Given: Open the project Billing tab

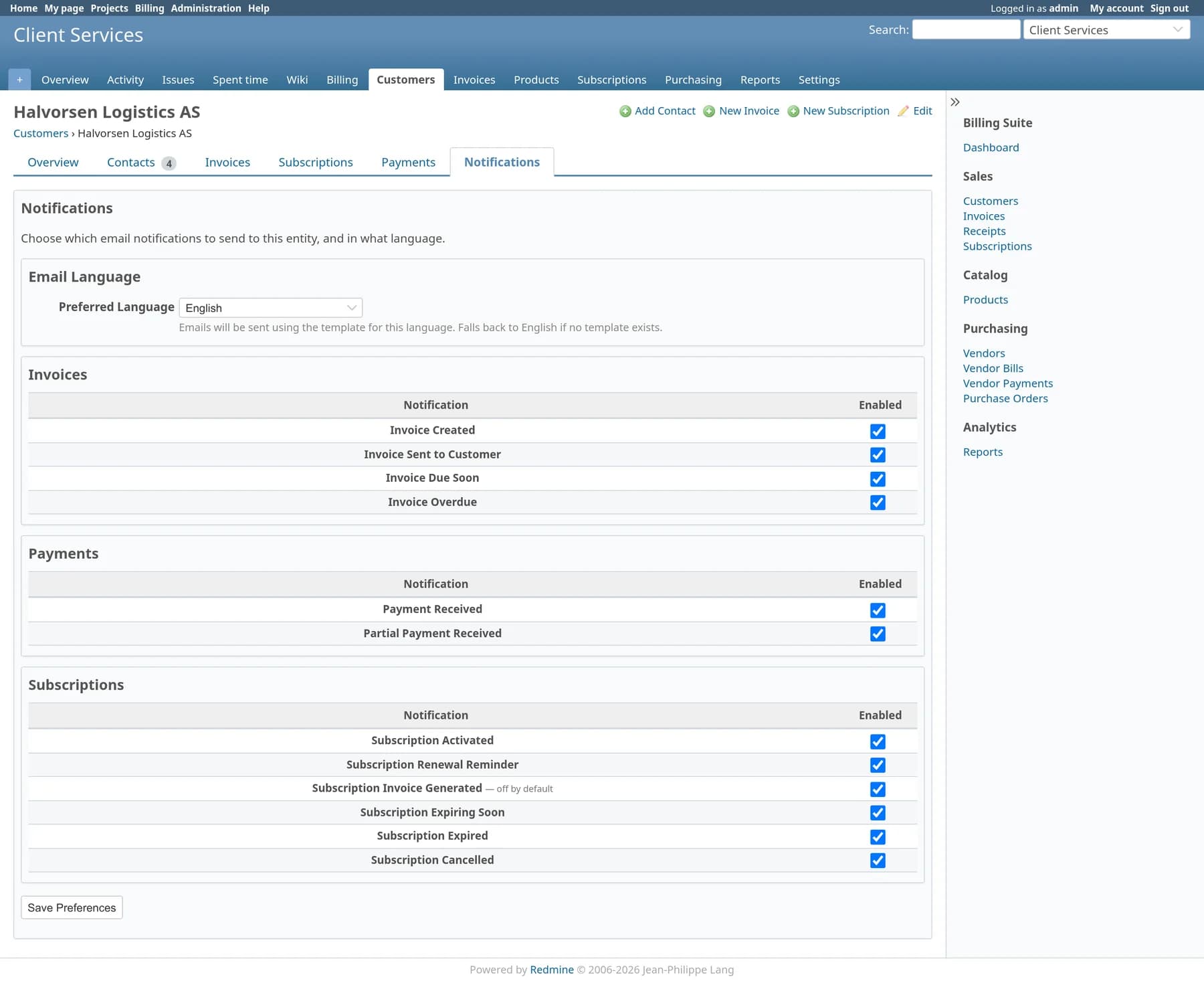Looking at the screenshot, I should tap(342, 80).
